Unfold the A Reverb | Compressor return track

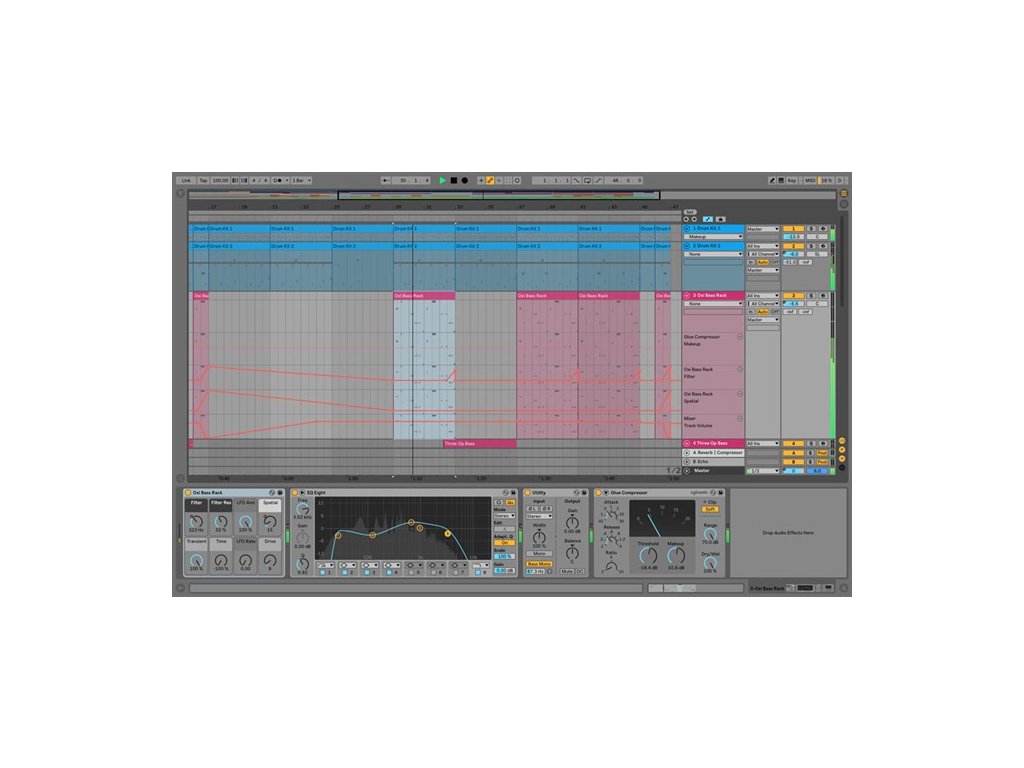pyautogui.click(x=686, y=453)
